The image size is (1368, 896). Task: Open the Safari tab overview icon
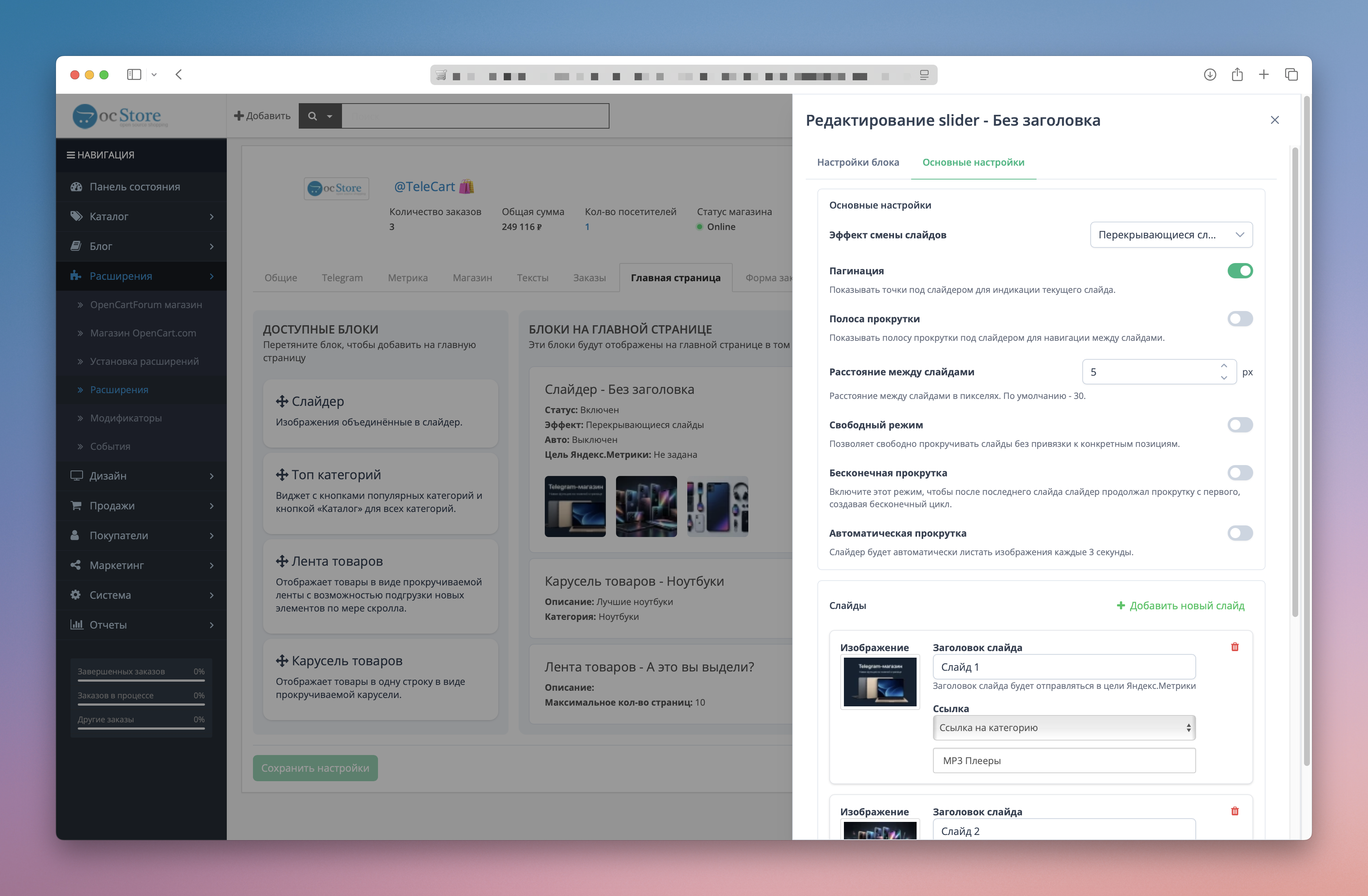1291,75
